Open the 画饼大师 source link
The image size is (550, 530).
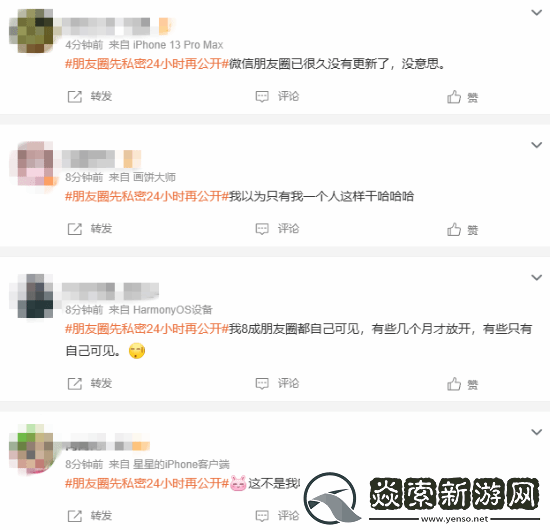[x=154, y=177]
